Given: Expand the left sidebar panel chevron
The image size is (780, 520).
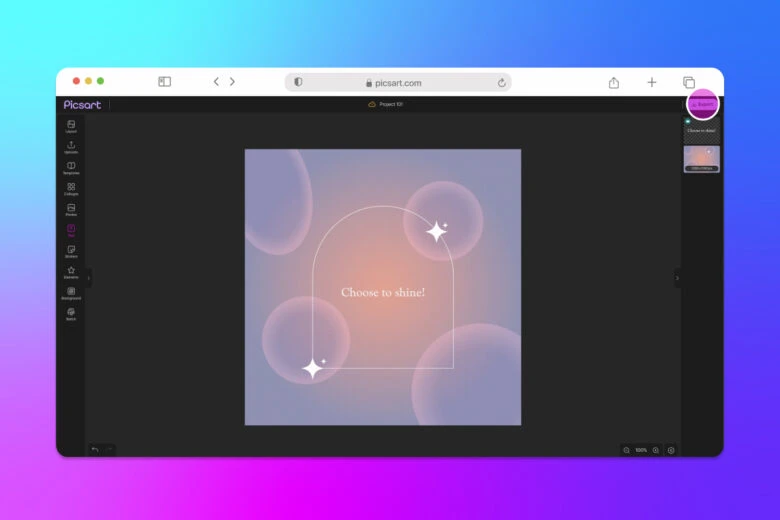Looking at the screenshot, I should coord(89,277).
